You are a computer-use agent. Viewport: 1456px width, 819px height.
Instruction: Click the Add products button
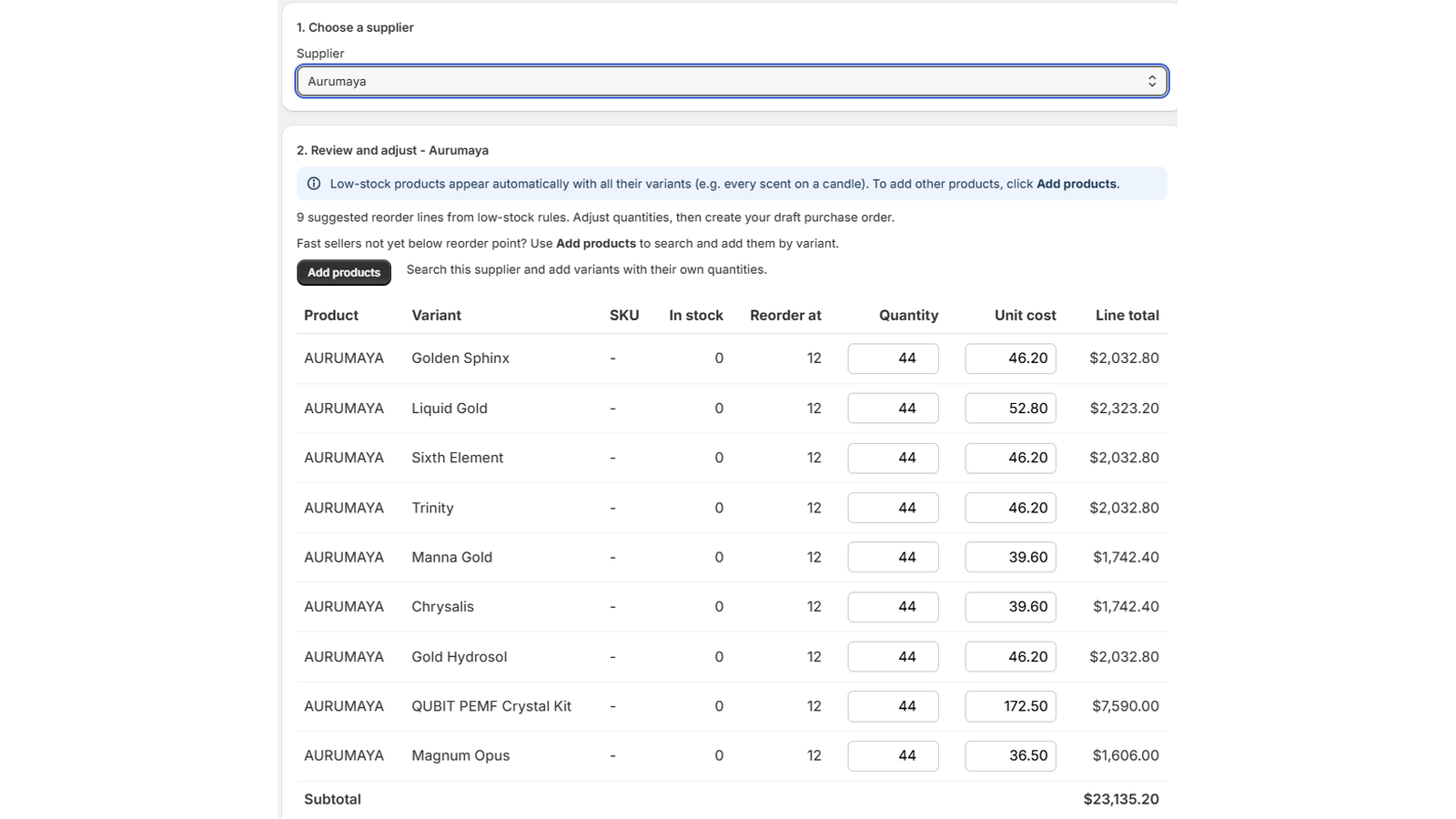click(x=344, y=272)
